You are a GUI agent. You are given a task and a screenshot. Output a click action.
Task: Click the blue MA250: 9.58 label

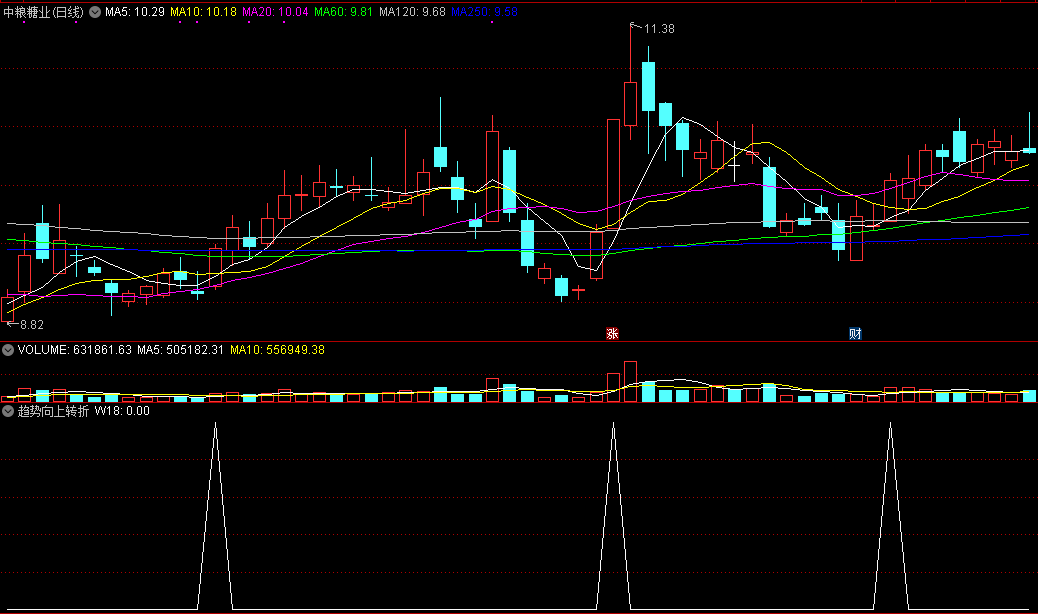click(x=485, y=12)
